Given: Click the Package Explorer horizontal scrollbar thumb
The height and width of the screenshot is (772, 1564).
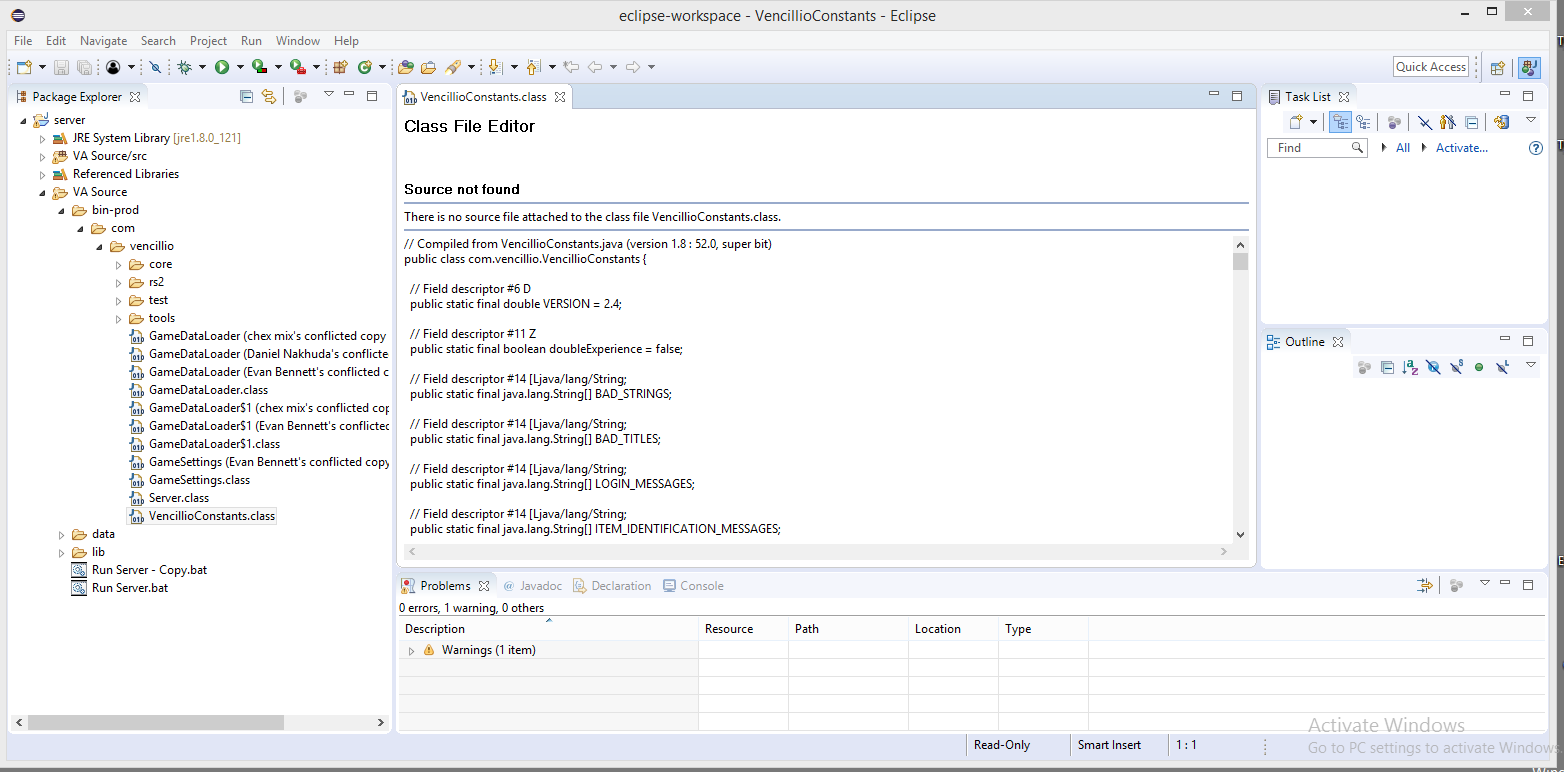Looking at the screenshot, I should coord(156,722).
